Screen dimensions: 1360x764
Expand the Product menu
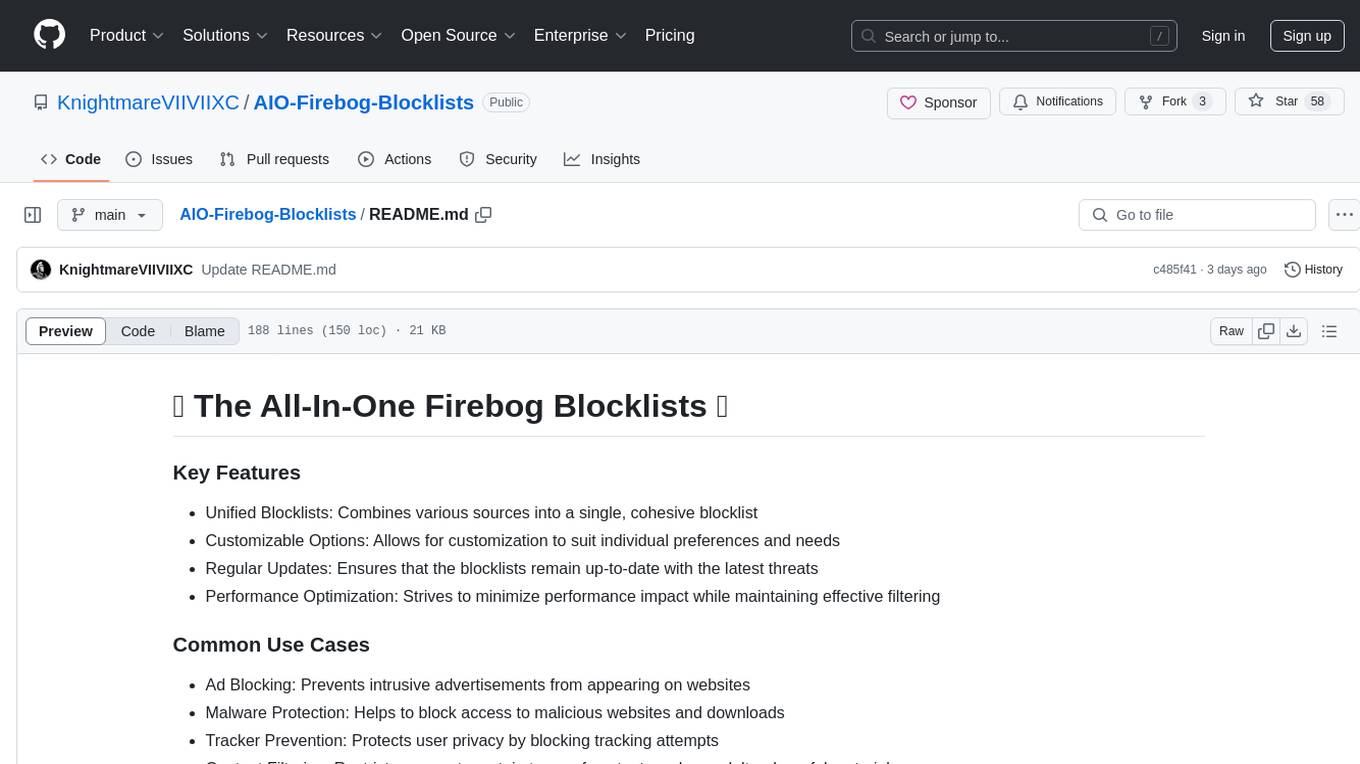click(127, 35)
